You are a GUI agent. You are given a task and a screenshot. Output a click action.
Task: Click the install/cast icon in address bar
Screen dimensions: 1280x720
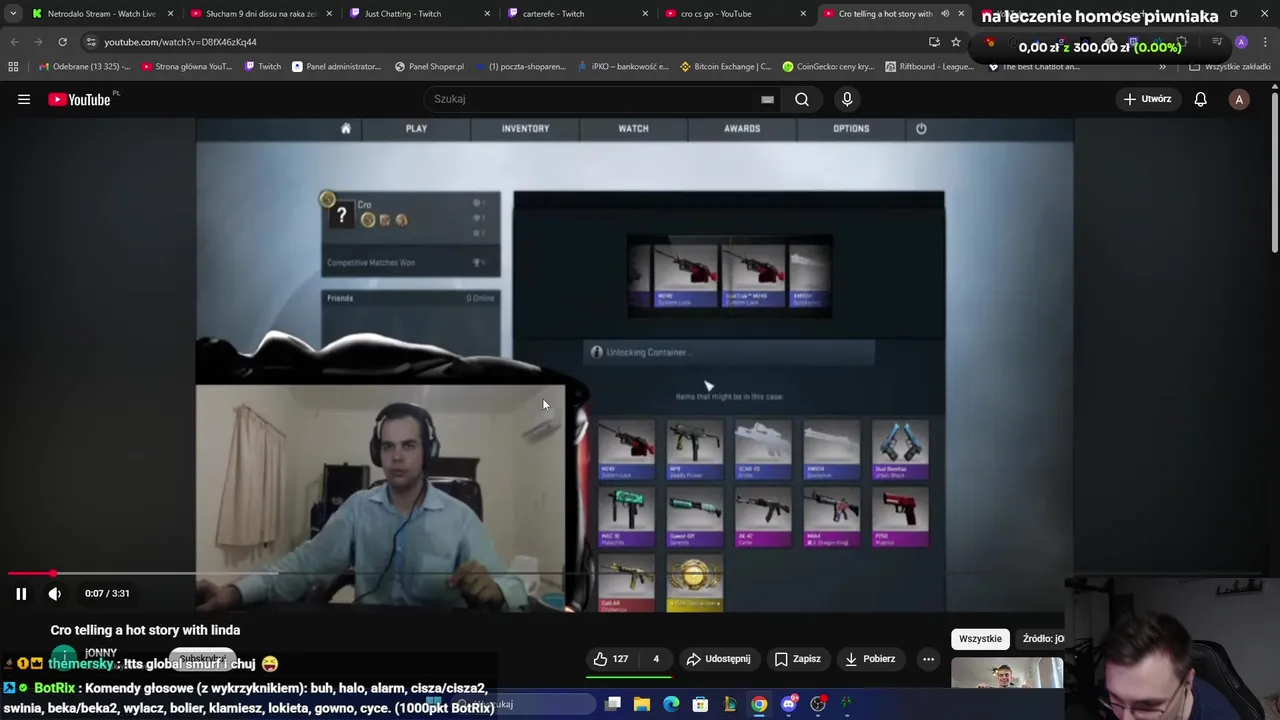(934, 42)
